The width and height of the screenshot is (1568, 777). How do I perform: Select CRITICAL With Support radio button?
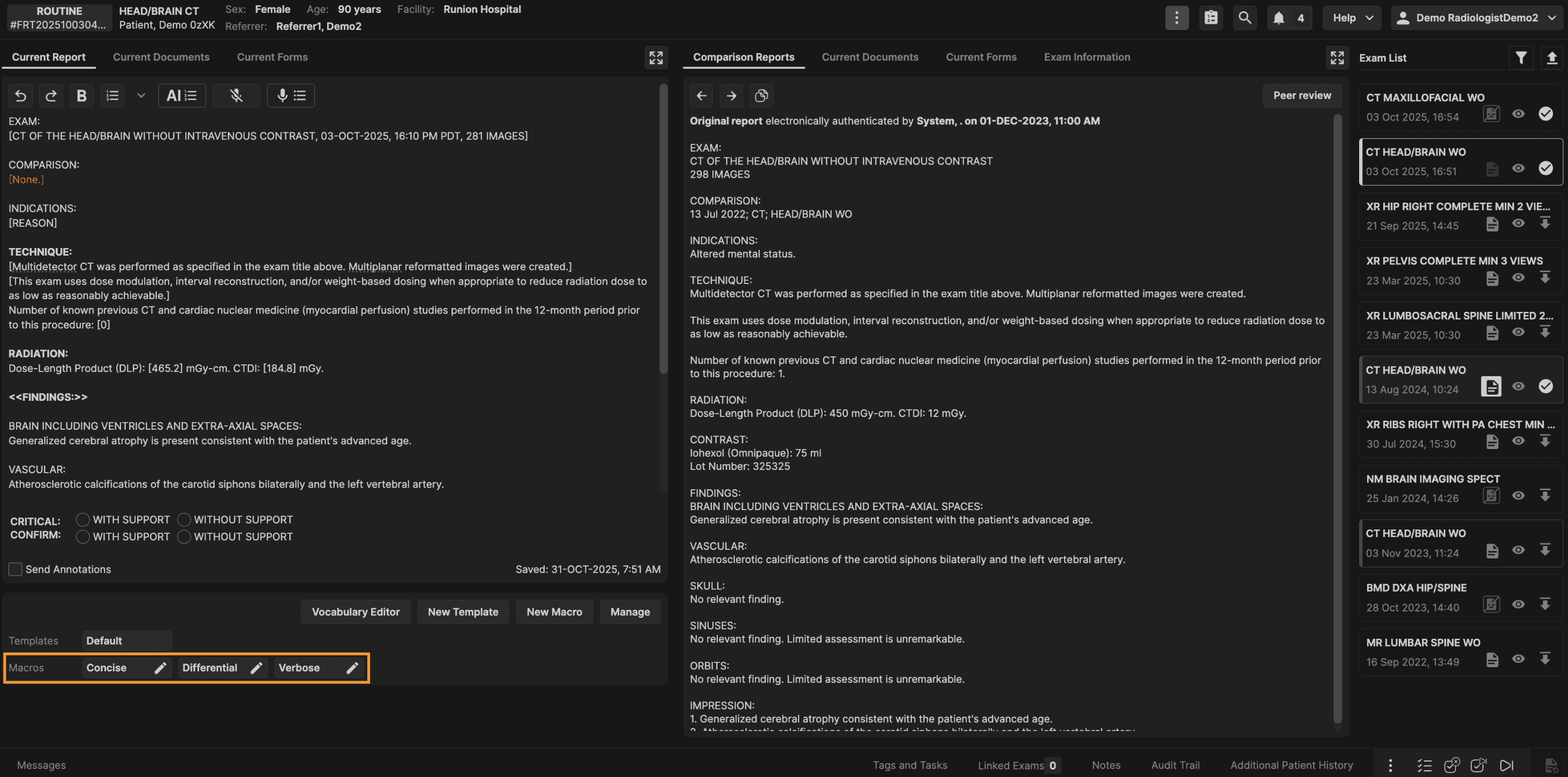pyautogui.click(x=83, y=519)
